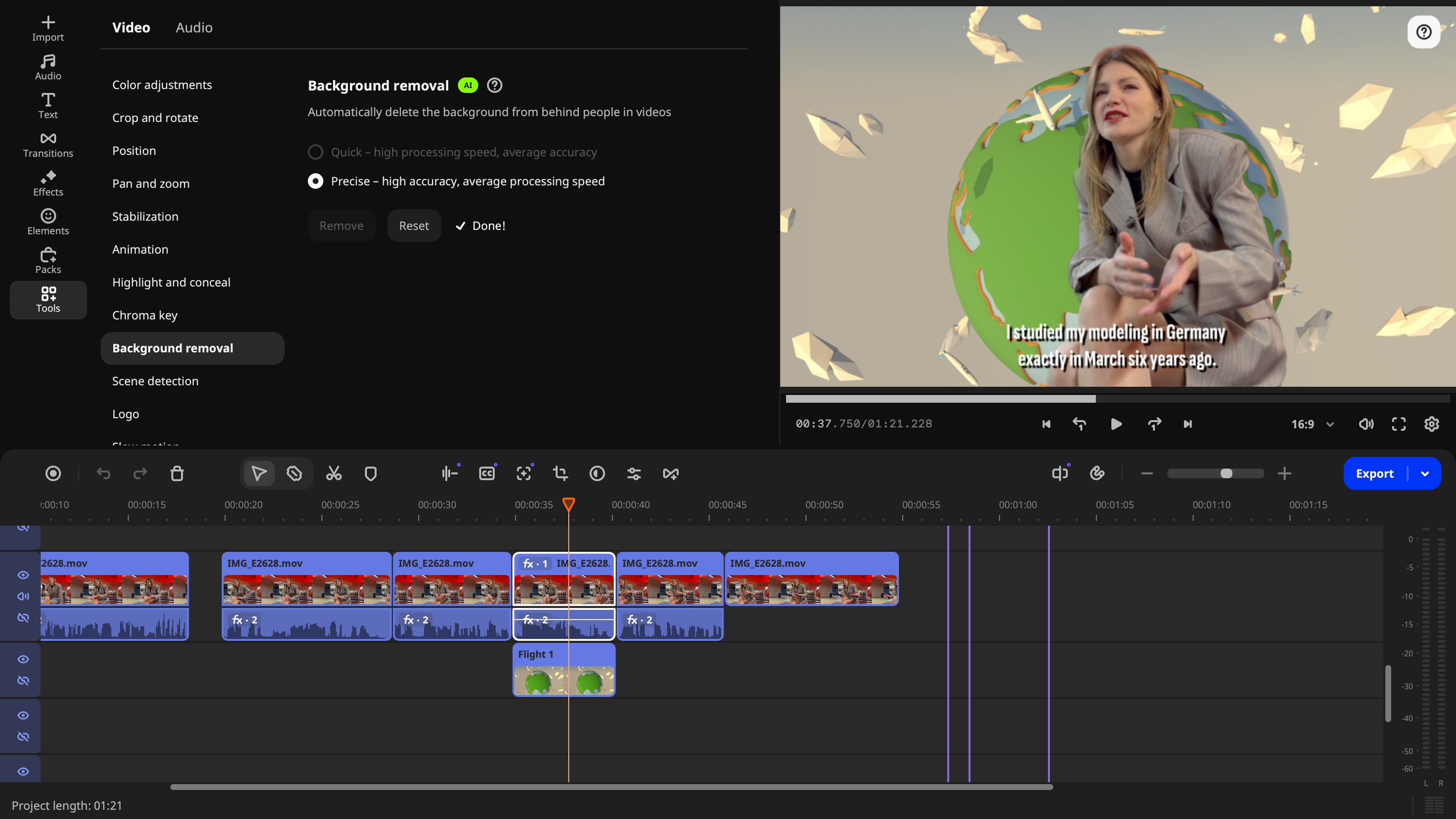
Task: Toggle link on the main video track
Action: [23, 617]
